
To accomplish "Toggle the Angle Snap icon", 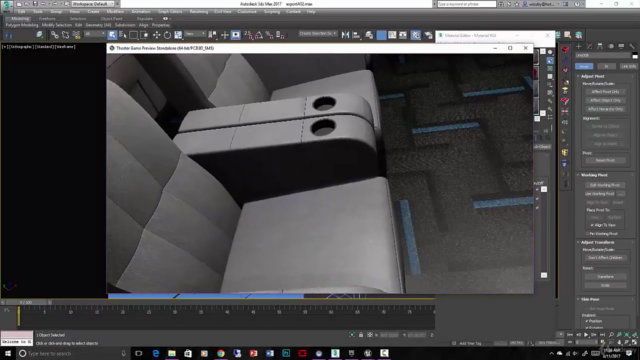I will pos(259,35).
